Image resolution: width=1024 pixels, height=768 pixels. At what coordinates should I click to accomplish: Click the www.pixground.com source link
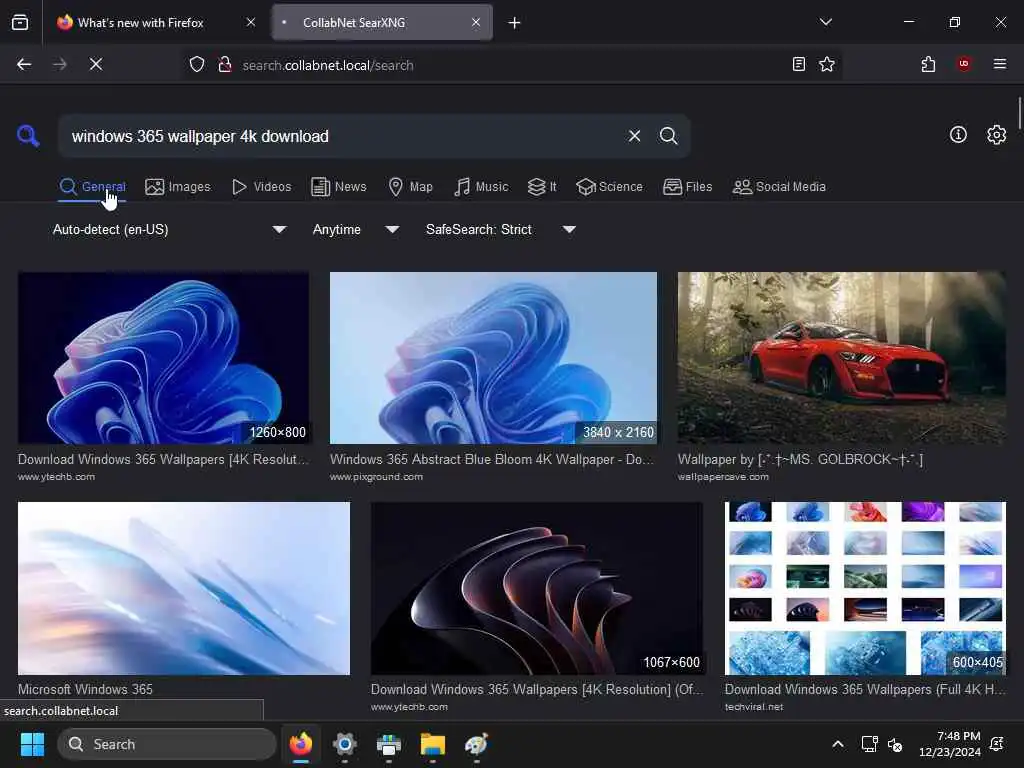pos(376,477)
